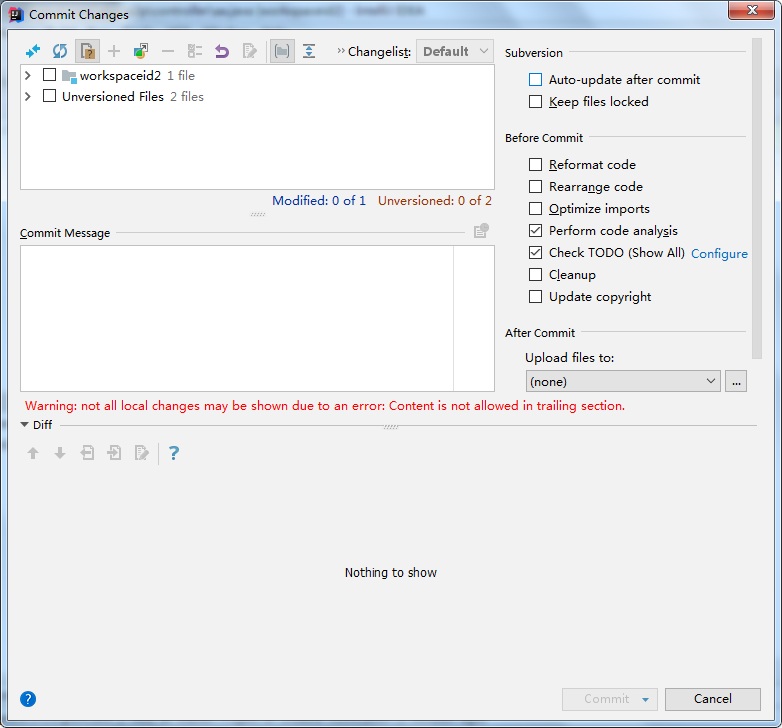The height and width of the screenshot is (728, 782).
Task: Enable Optimize imports checkbox
Action: click(535, 208)
